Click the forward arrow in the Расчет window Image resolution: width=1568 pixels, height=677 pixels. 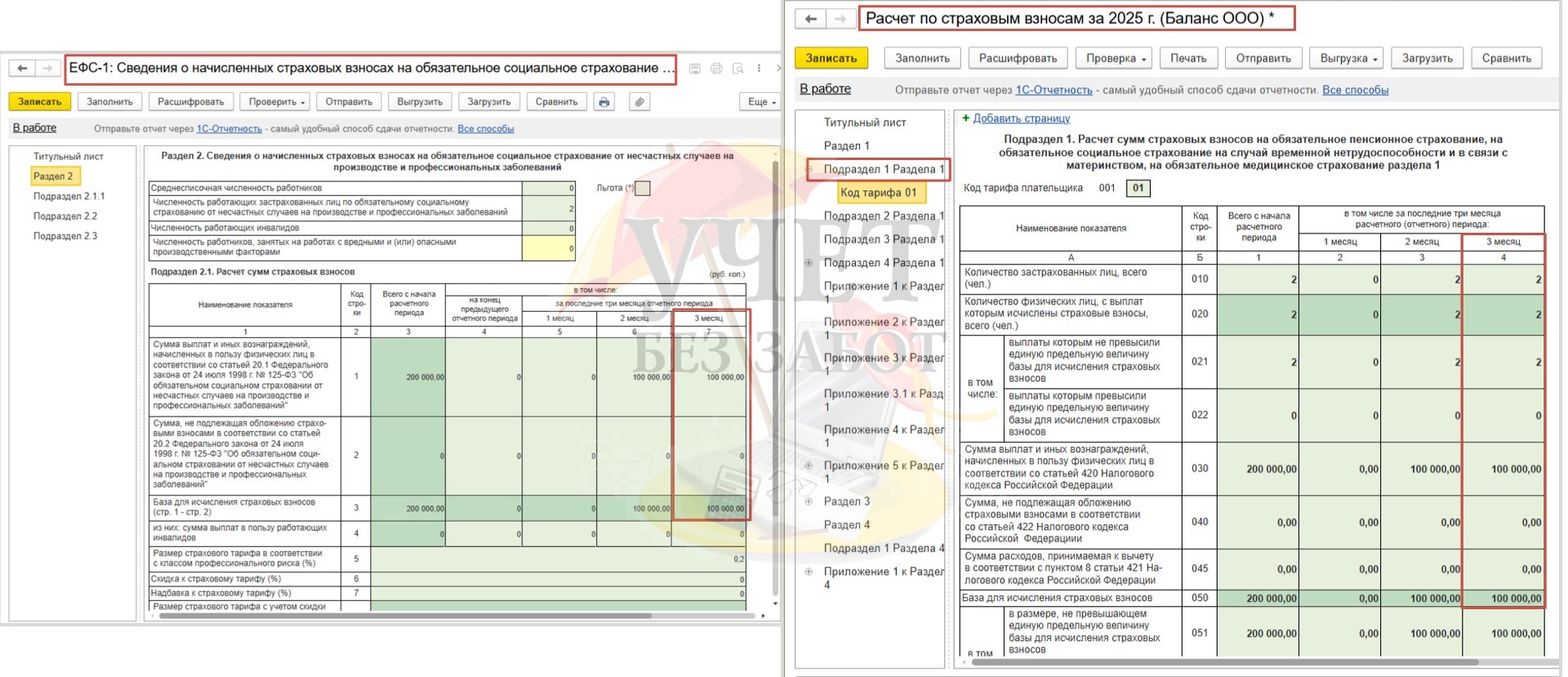pyautogui.click(x=839, y=19)
